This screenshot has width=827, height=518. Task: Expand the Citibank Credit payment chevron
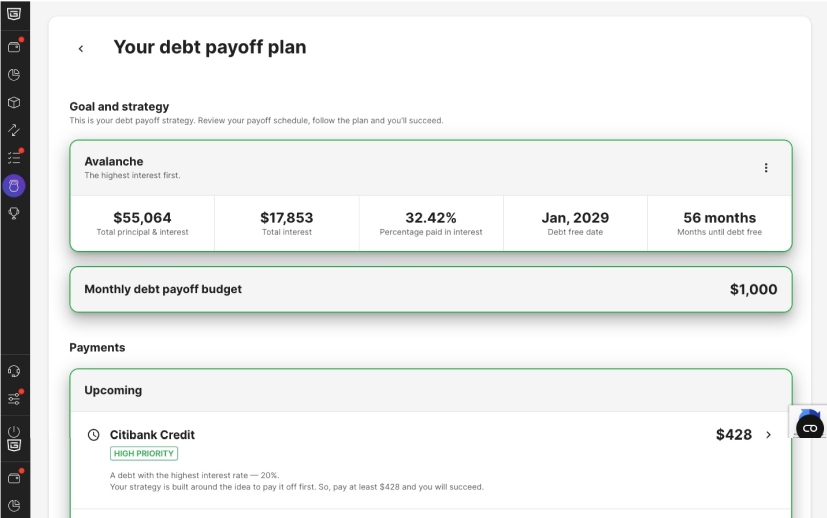tap(768, 435)
